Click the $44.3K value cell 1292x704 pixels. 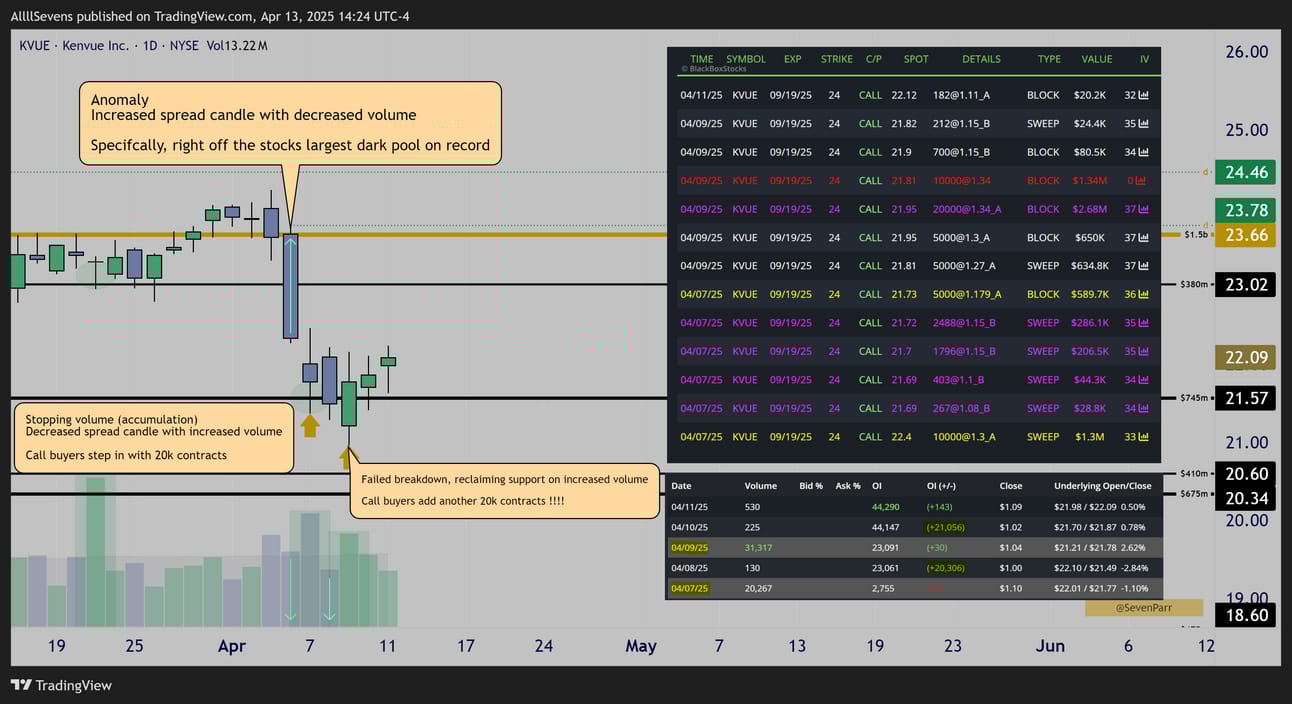coord(1089,380)
